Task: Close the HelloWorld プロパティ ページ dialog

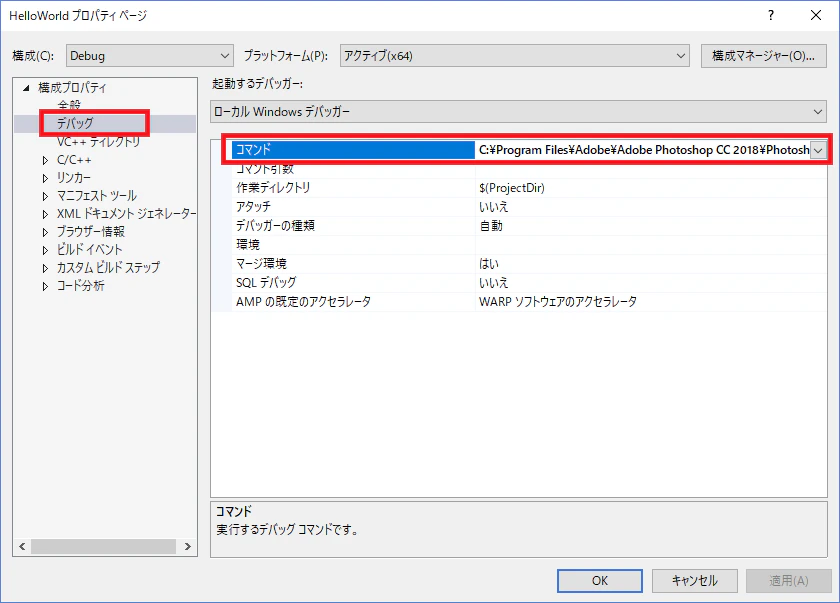Action: tap(815, 15)
